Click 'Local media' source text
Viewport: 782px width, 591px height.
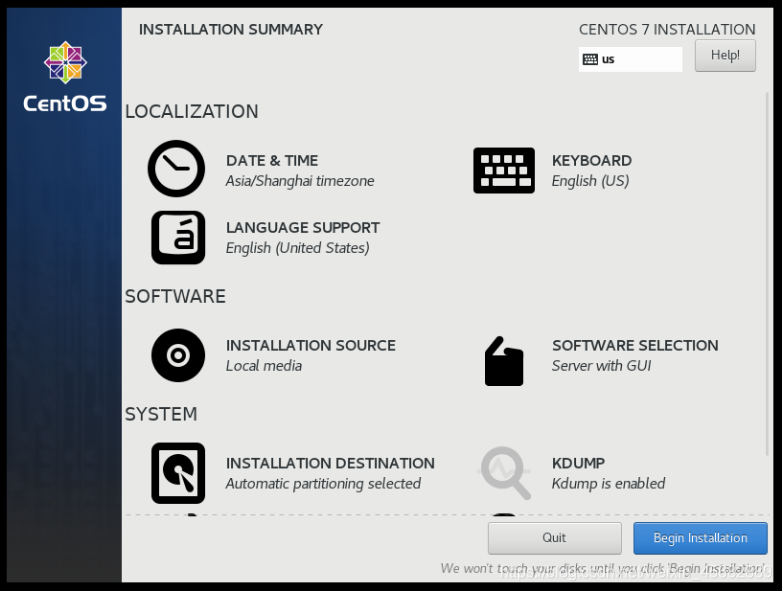[264, 366]
